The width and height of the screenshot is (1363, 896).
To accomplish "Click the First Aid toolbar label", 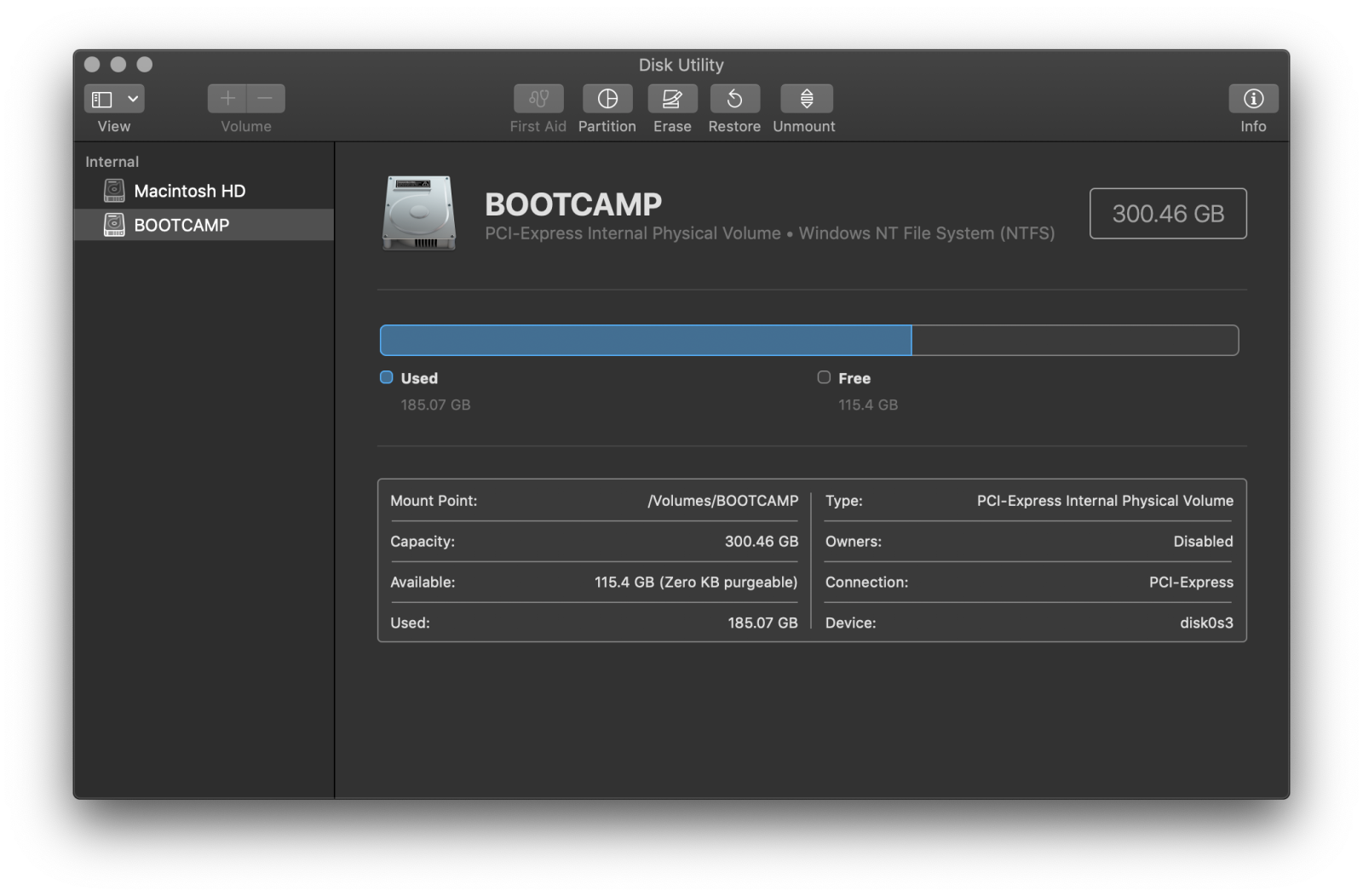I will click(x=538, y=126).
